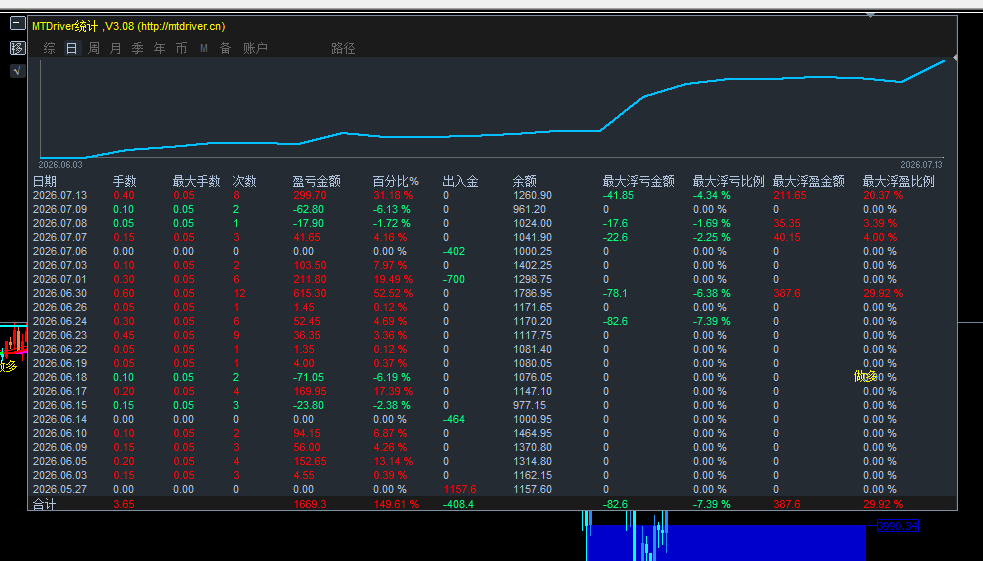Select the 2026.05.27 date row
The width and height of the screenshot is (983, 561).
[x=60, y=490]
